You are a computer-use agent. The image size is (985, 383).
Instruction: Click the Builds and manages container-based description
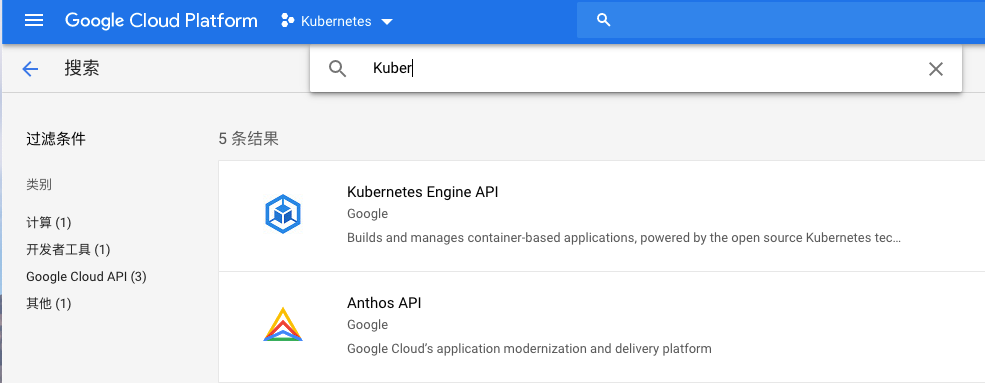(x=624, y=238)
